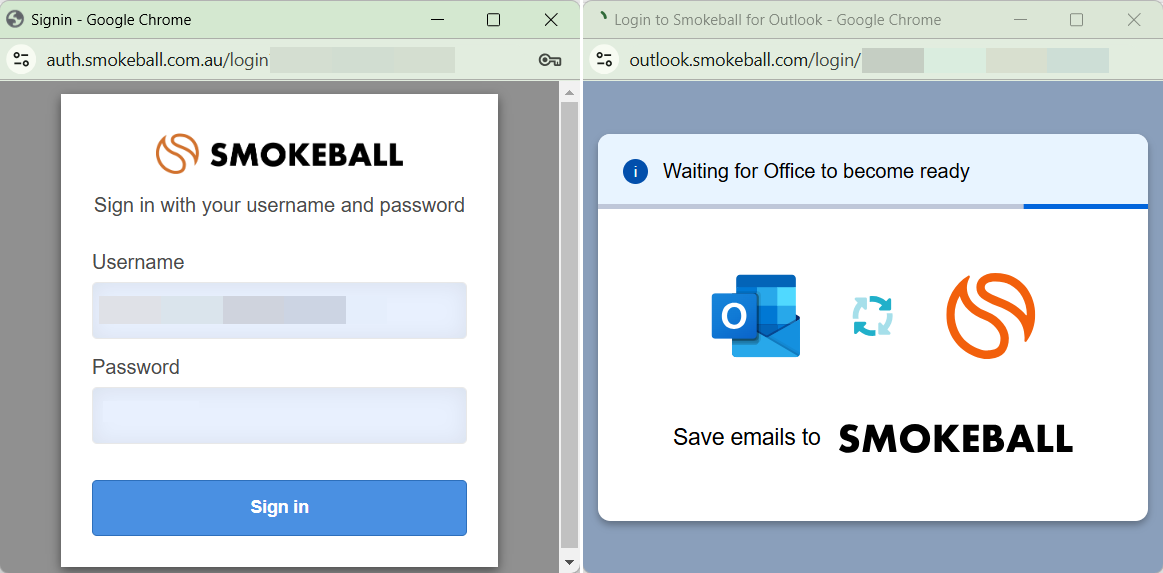Viewport: 1163px width, 573px height.
Task: Open site information icon for auth.smokeball.com.au
Action: point(22,60)
